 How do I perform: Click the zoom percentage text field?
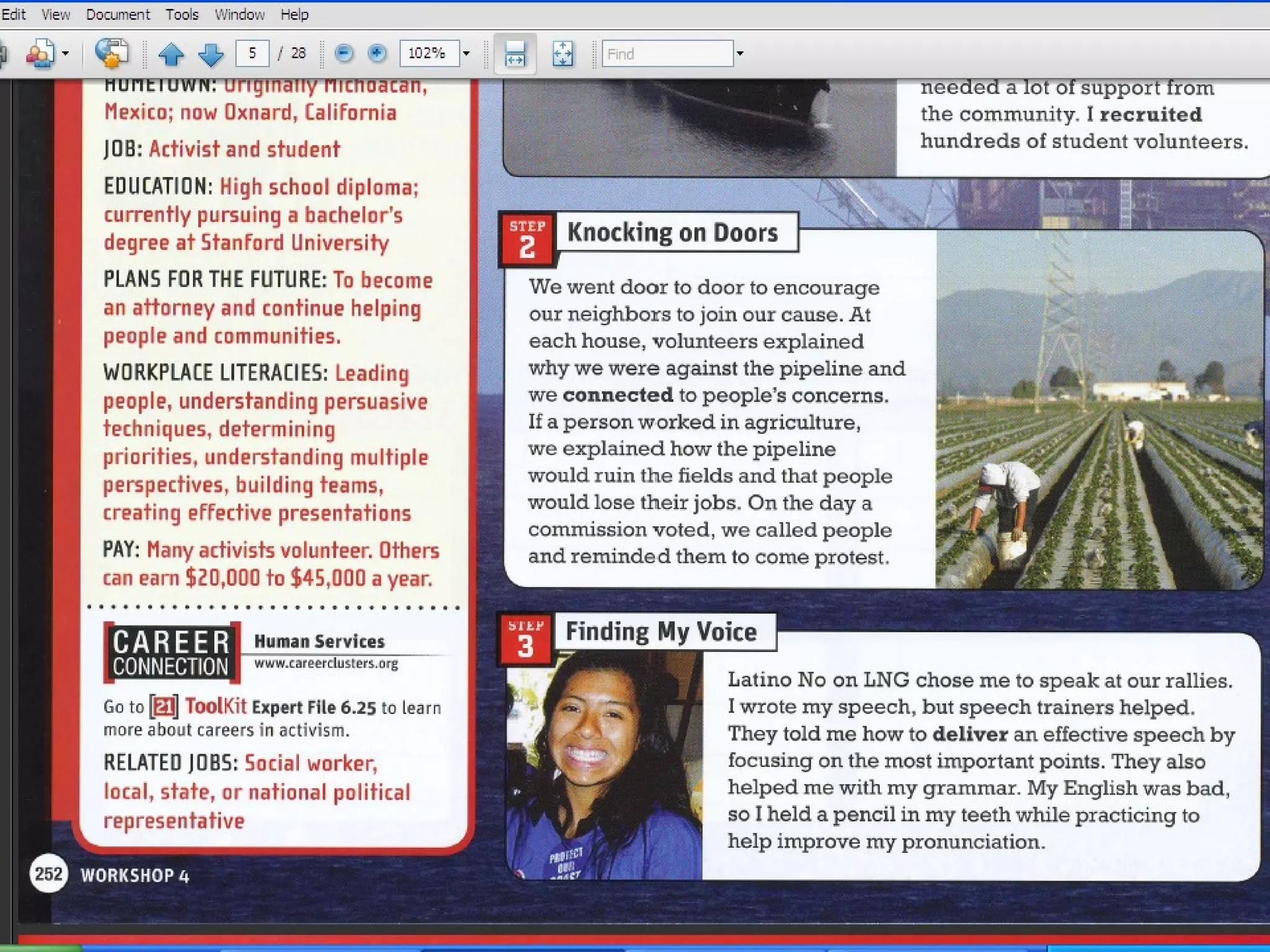(x=429, y=54)
